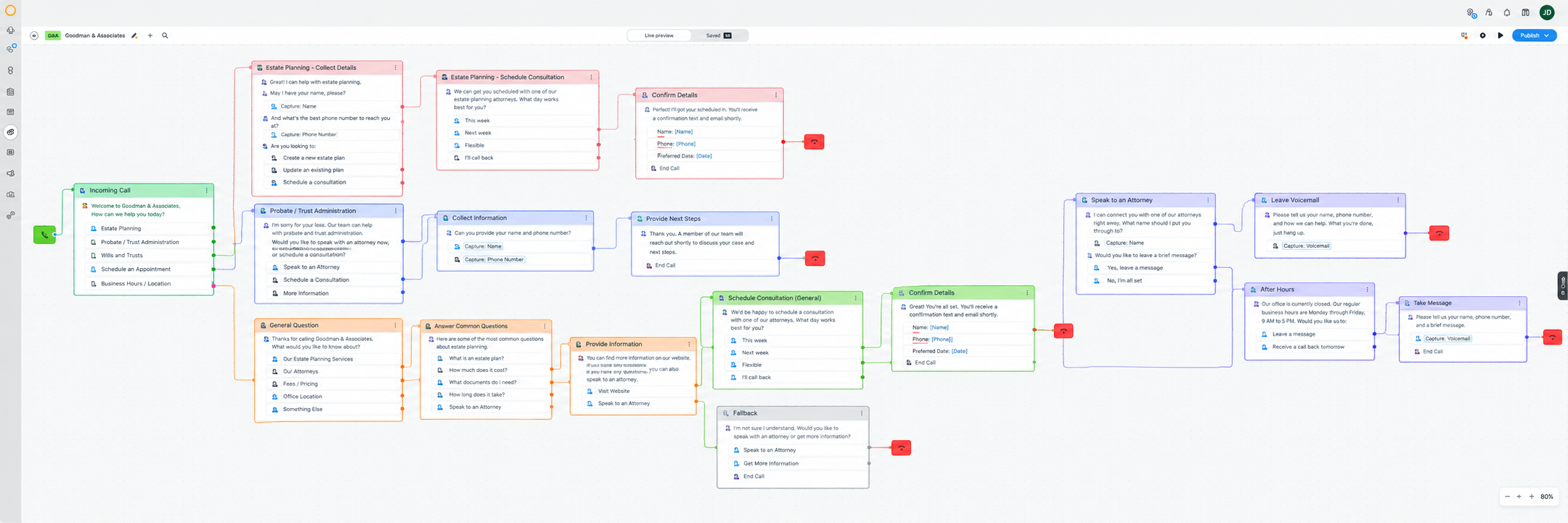The image size is (1568, 523).
Task: Click the 80% zoom level indicator
Action: point(1547,496)
